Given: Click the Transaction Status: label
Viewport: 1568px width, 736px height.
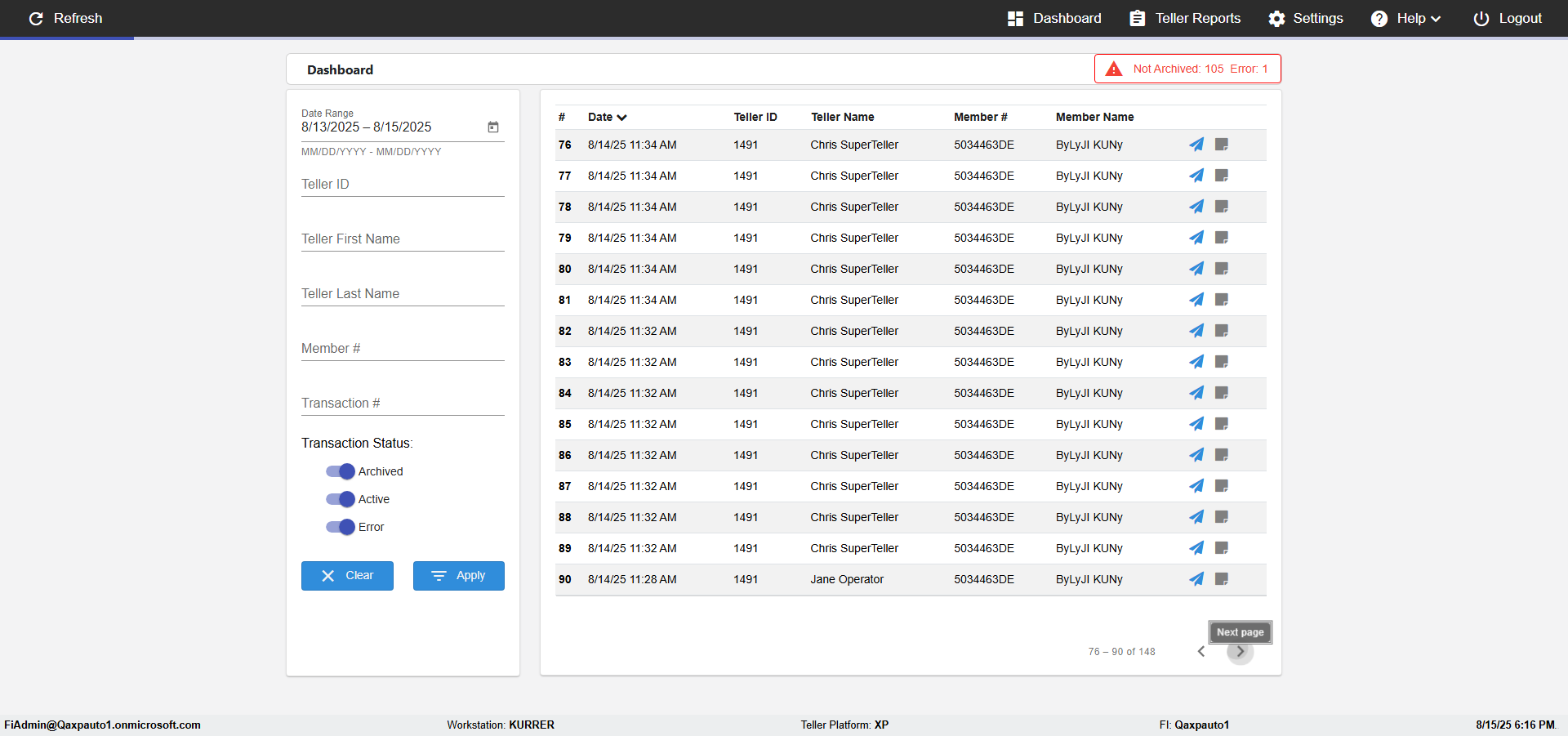Looking at the screenshot, I should tap(357, 443).
